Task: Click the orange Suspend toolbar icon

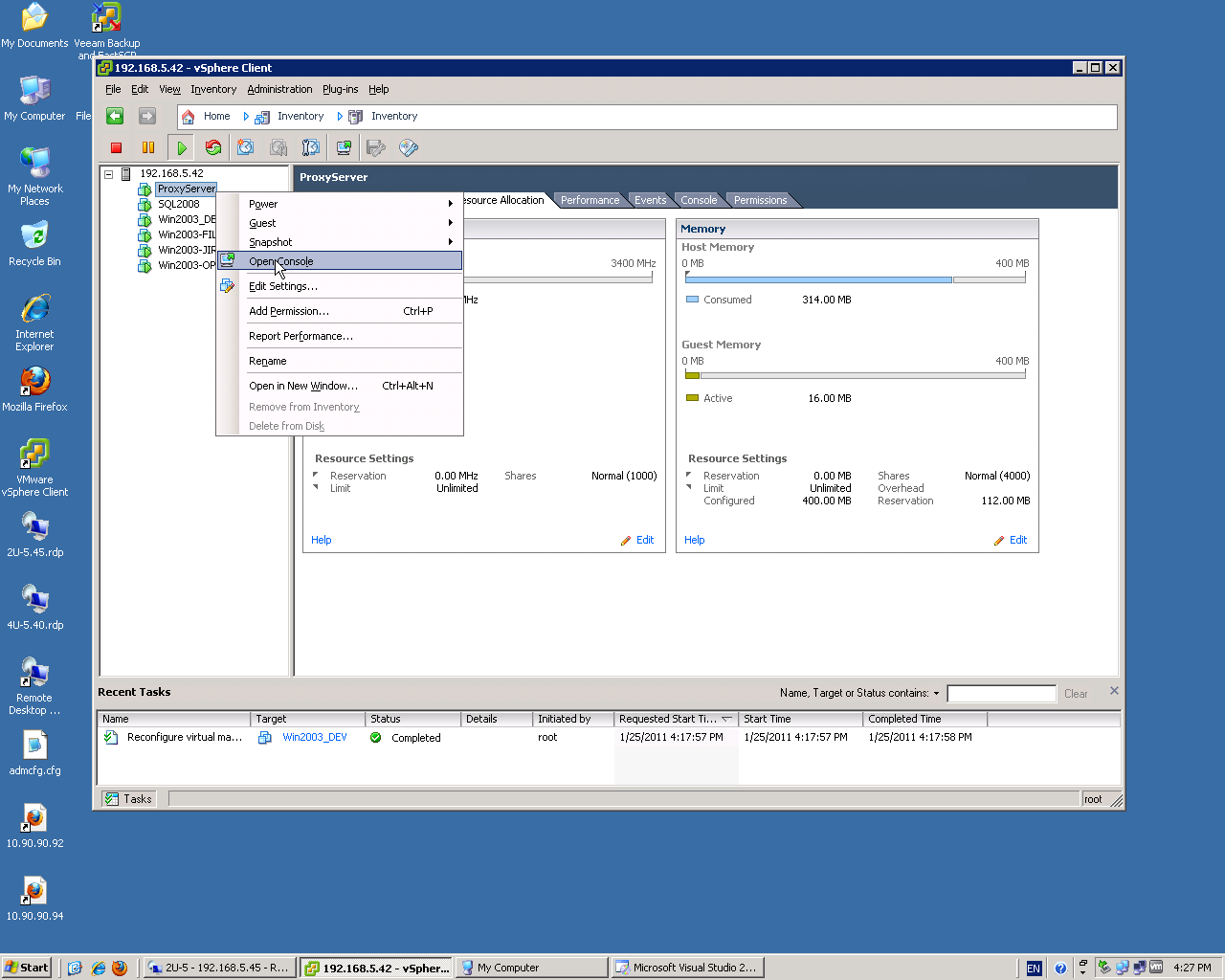Action: [x=148, y=147]
